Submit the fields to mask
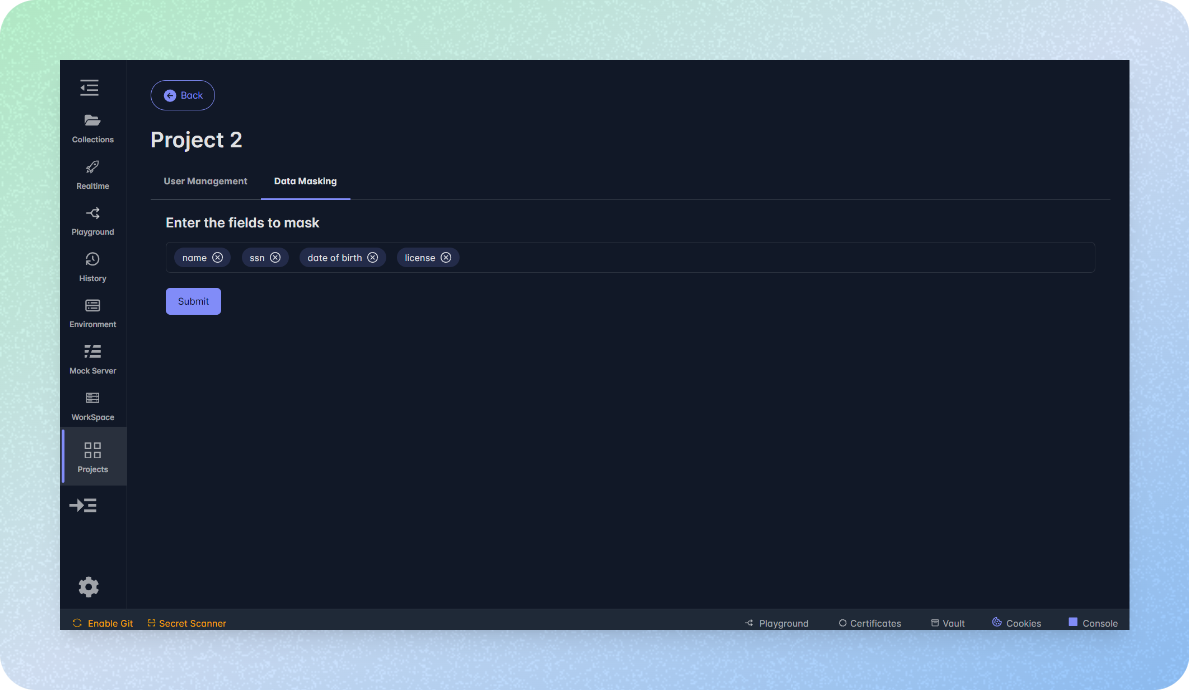 coord(193,301)
